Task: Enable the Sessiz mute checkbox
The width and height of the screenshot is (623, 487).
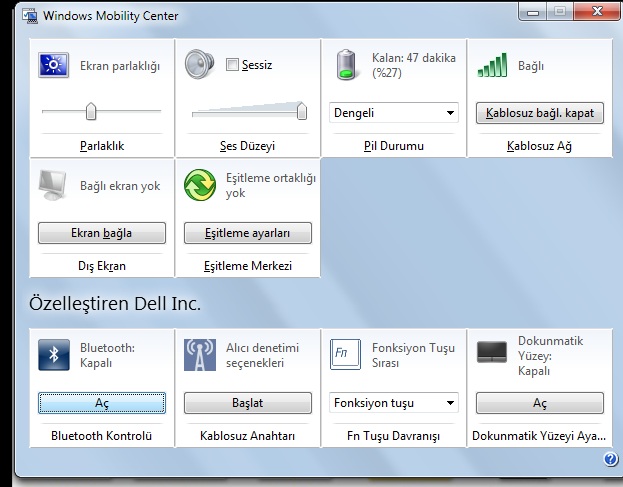Action: pos(232,64)
